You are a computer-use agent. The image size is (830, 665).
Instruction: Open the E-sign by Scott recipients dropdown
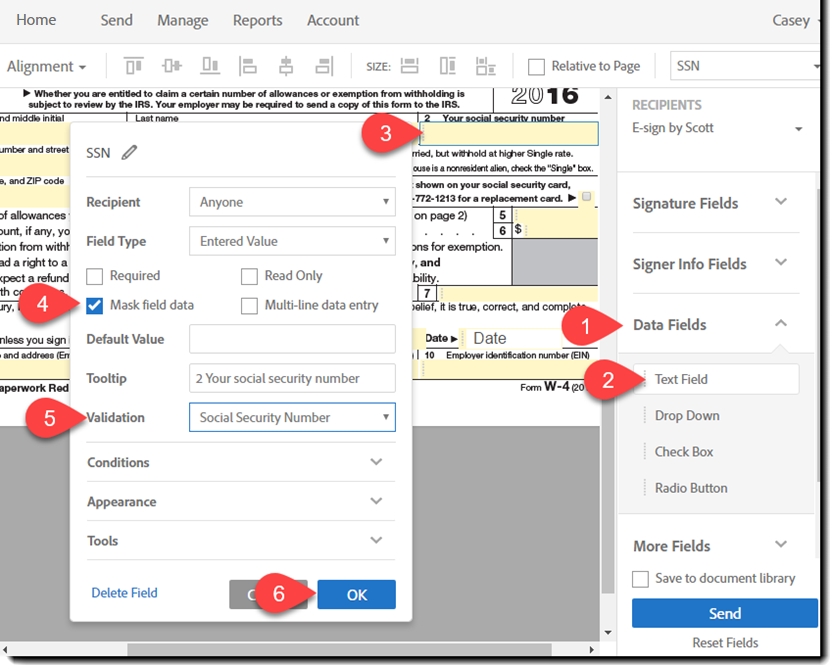pyautogui.click(x=717, y=128)
